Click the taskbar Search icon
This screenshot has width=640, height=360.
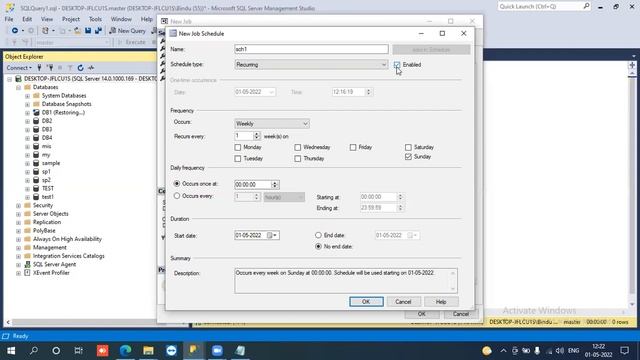(34, 351)
